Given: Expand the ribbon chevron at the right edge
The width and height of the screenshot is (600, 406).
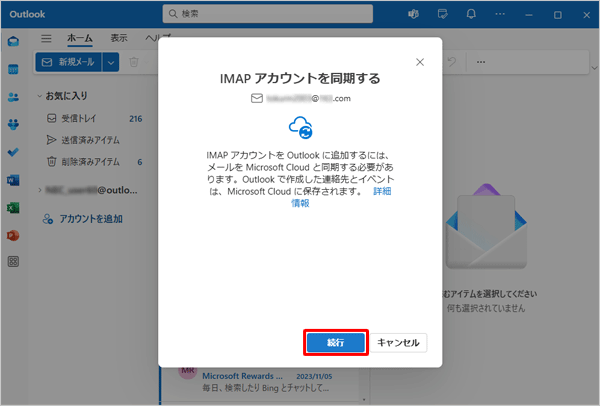Looking at the screenshot, I should (x=594, y=68).
